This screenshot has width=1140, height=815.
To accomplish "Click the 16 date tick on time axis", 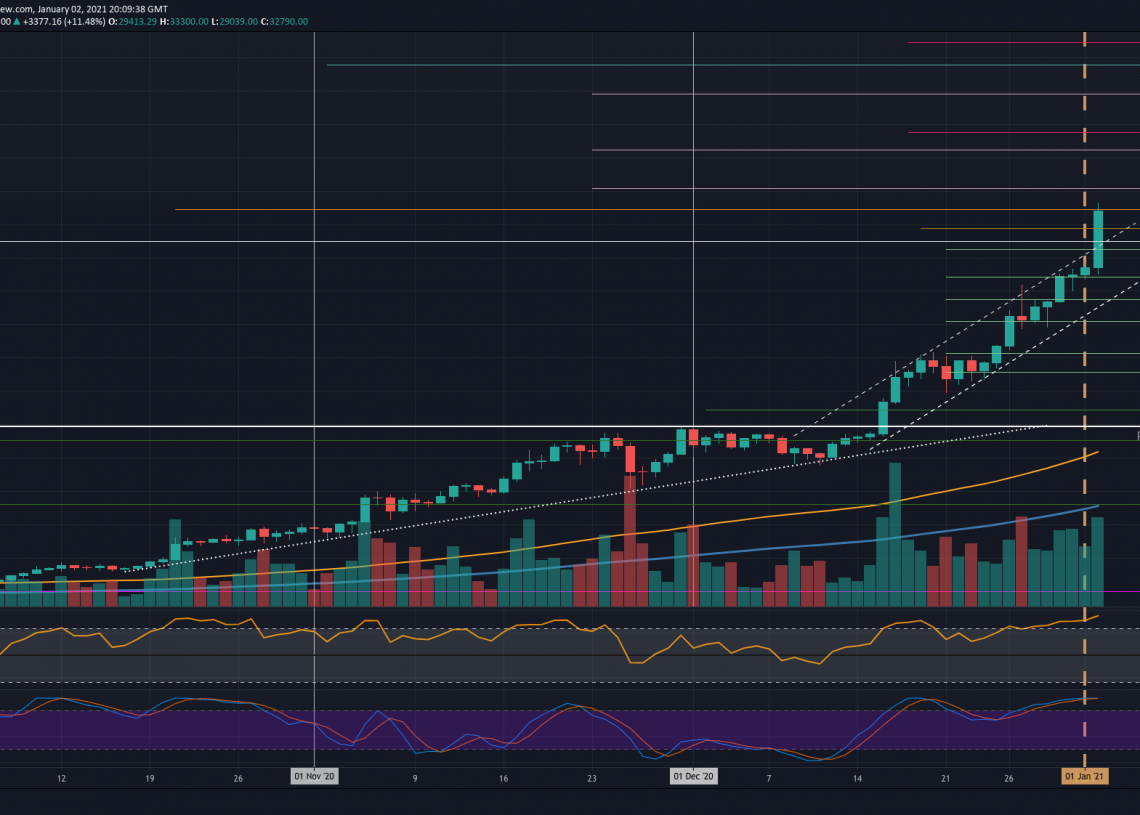I will [503, 777].
